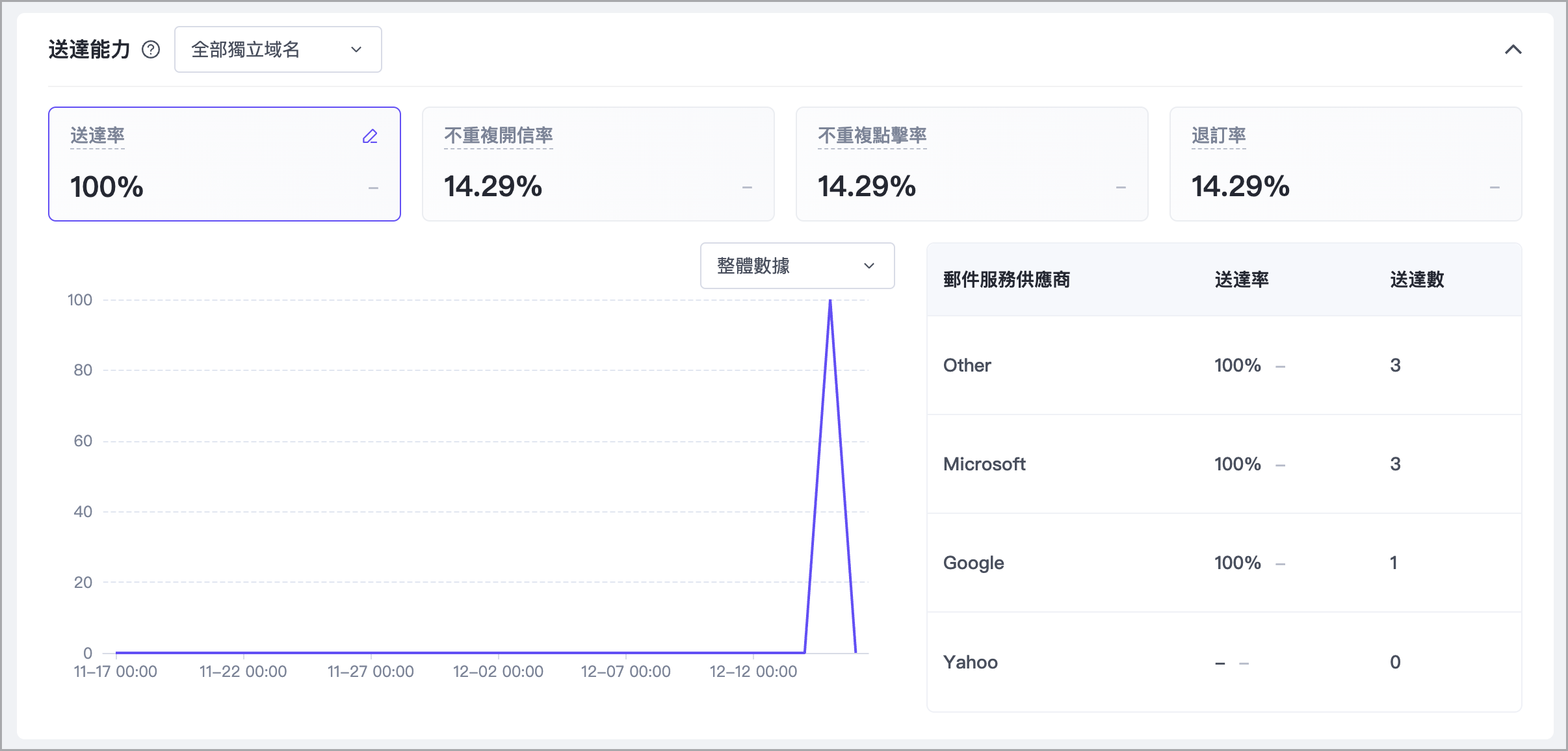The width and height of the screenshot is (1568, 751).
Task: Click the Microsoft provider row
Action: click(x=1223, y=464)
